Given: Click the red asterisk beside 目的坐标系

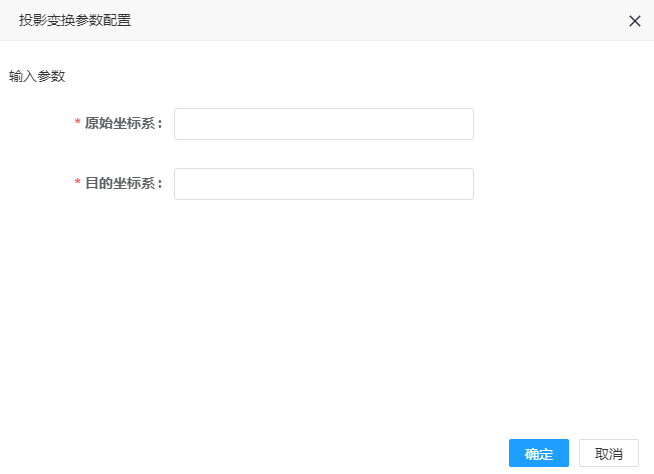Looking at the screenshot, I should coord(77,182).
